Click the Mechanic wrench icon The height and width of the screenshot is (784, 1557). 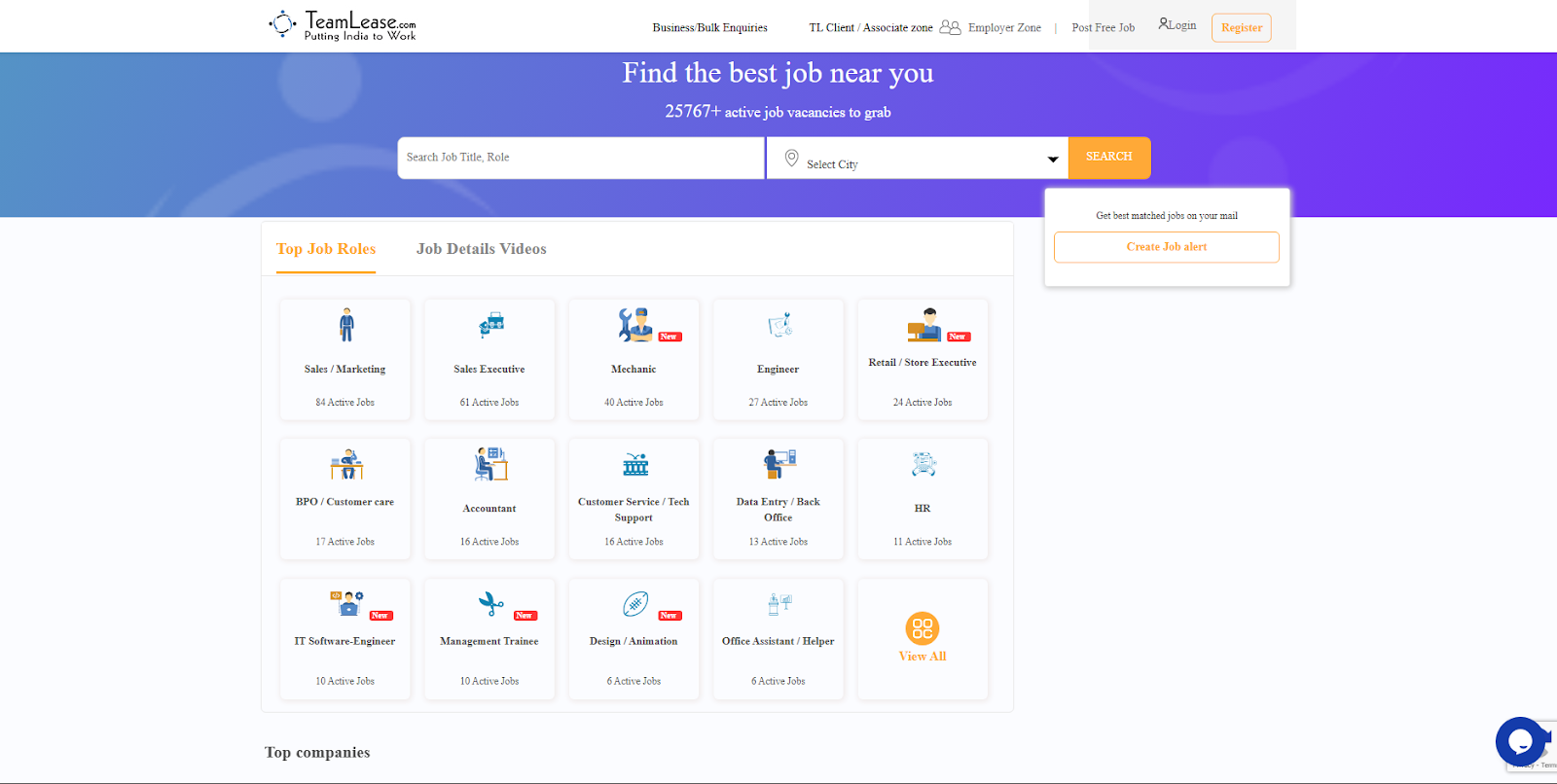(x=635, y=325)
